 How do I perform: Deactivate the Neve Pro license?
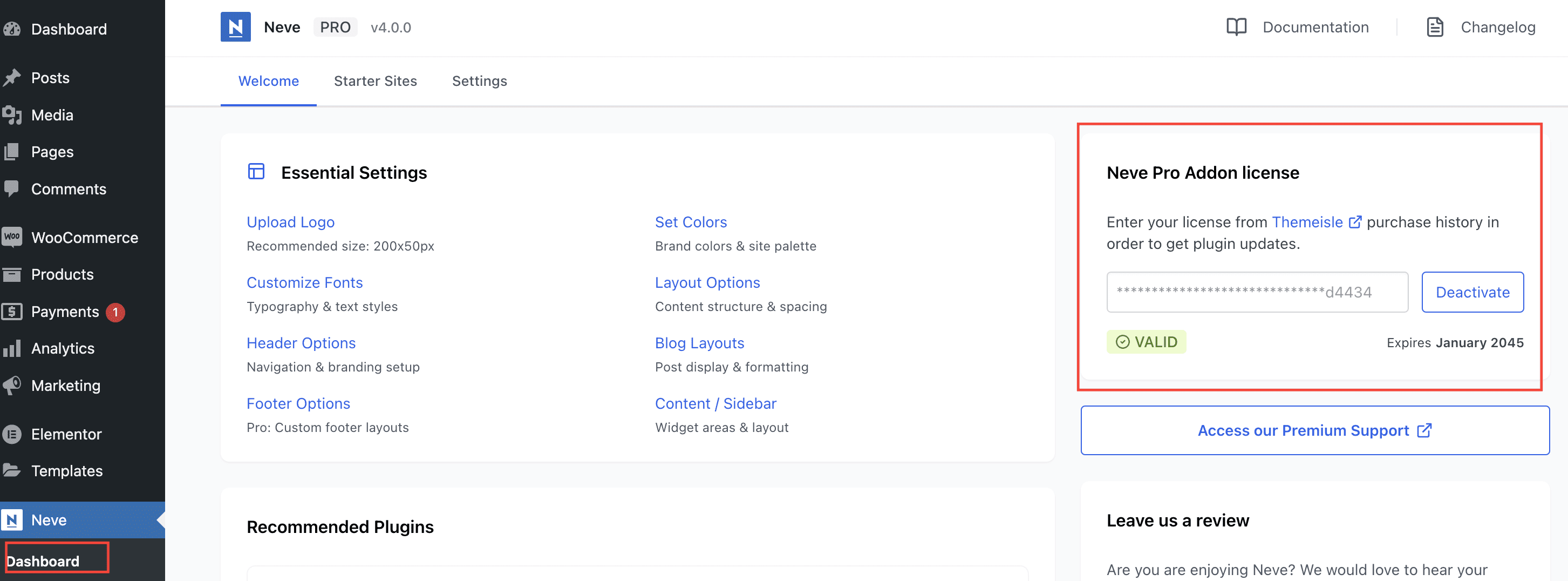point(1472,292)
